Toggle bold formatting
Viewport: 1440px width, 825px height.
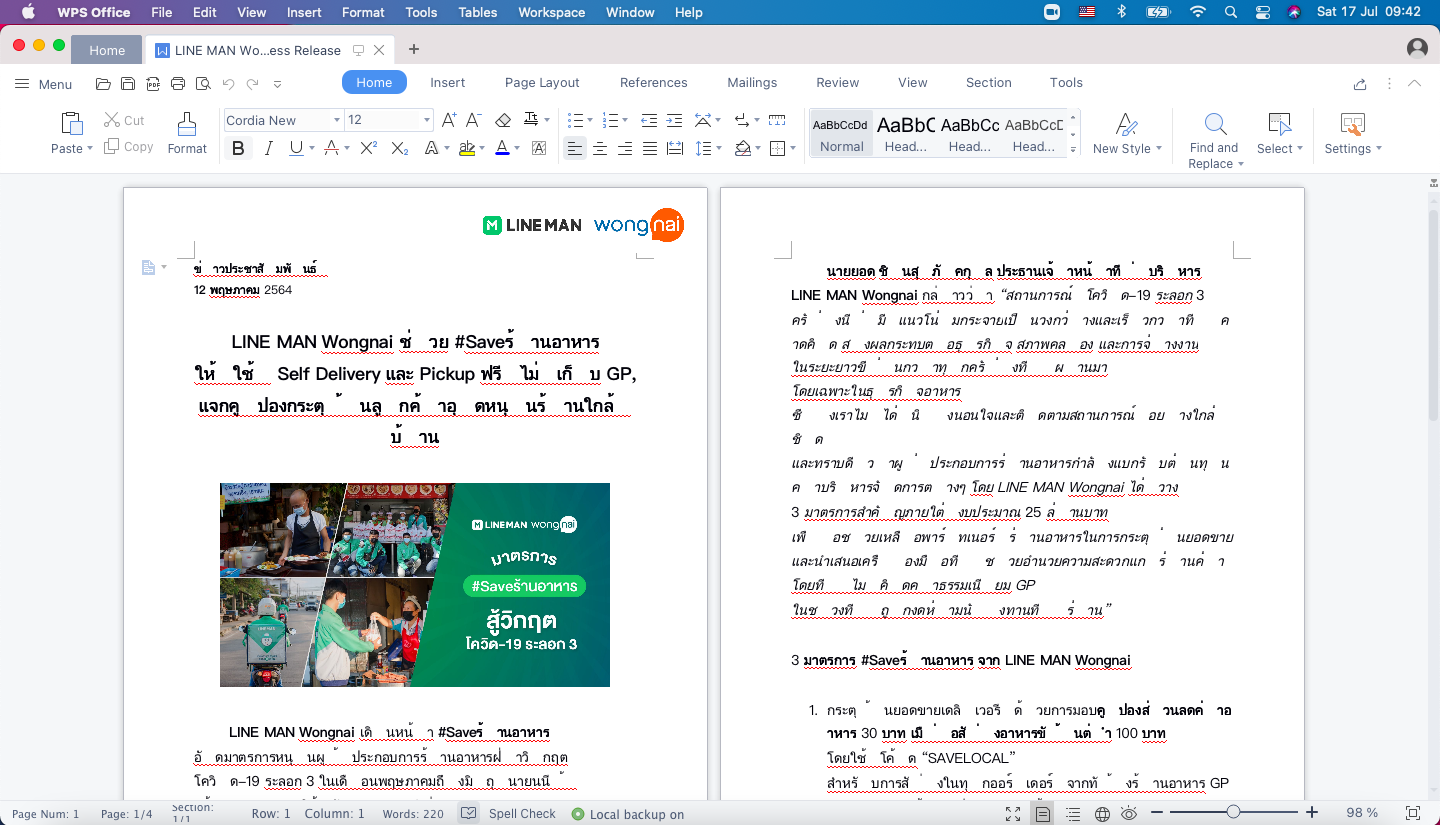coord(238,148)
